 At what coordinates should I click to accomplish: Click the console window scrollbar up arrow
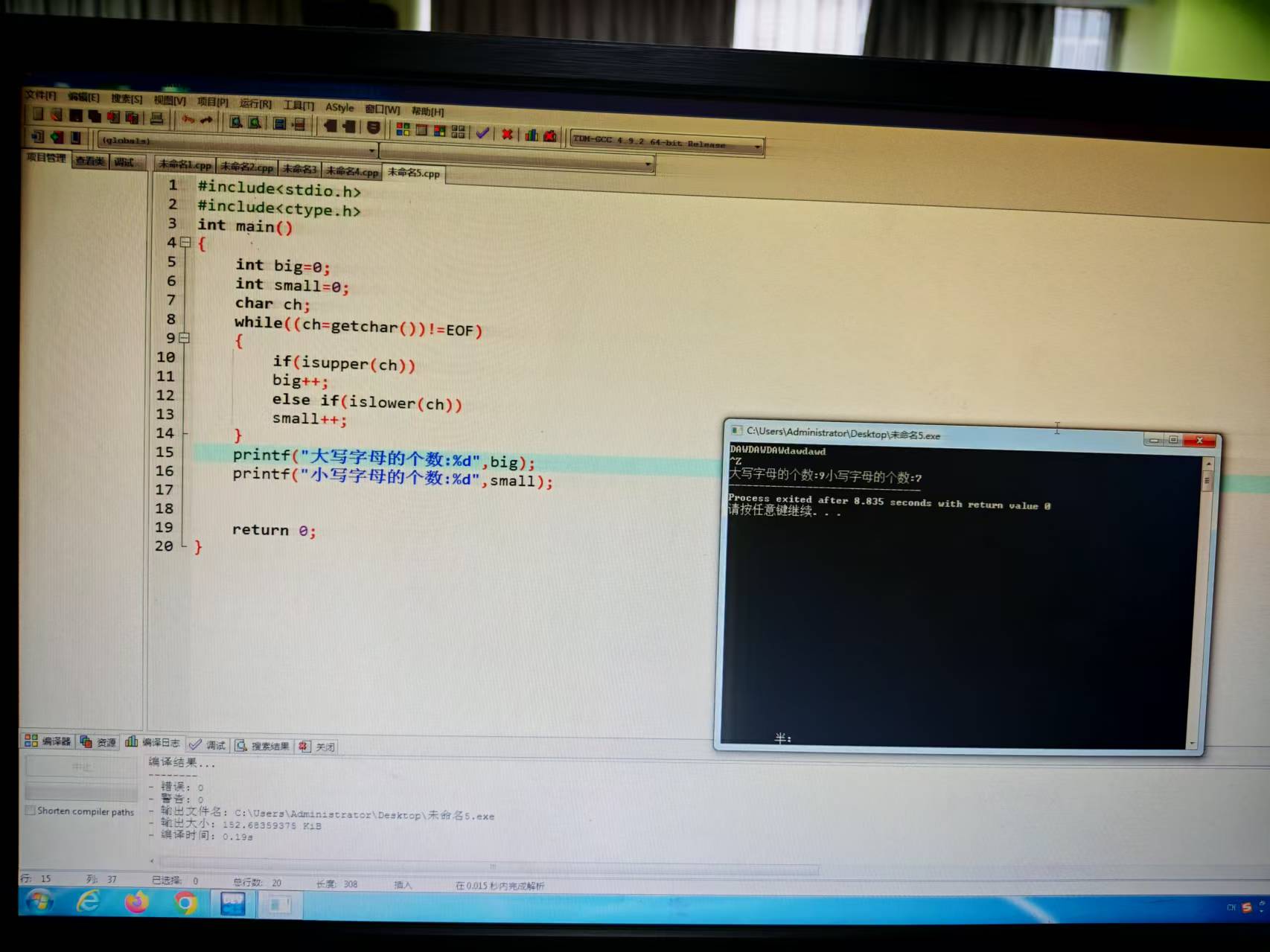point(1208,464)
